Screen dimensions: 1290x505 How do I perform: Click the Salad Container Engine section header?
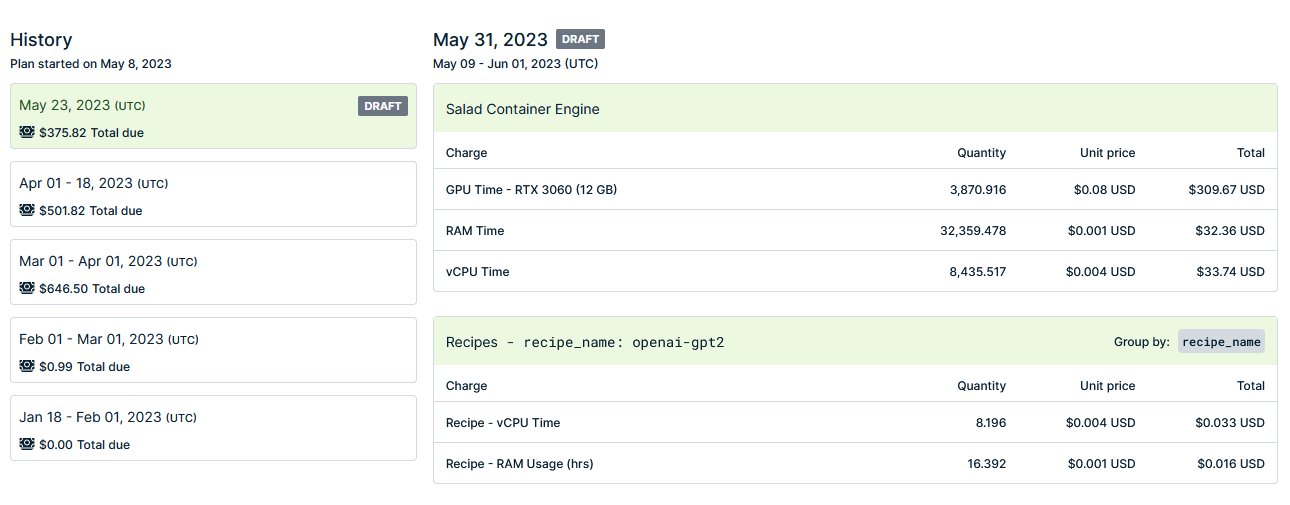click(x=855, y=108)
